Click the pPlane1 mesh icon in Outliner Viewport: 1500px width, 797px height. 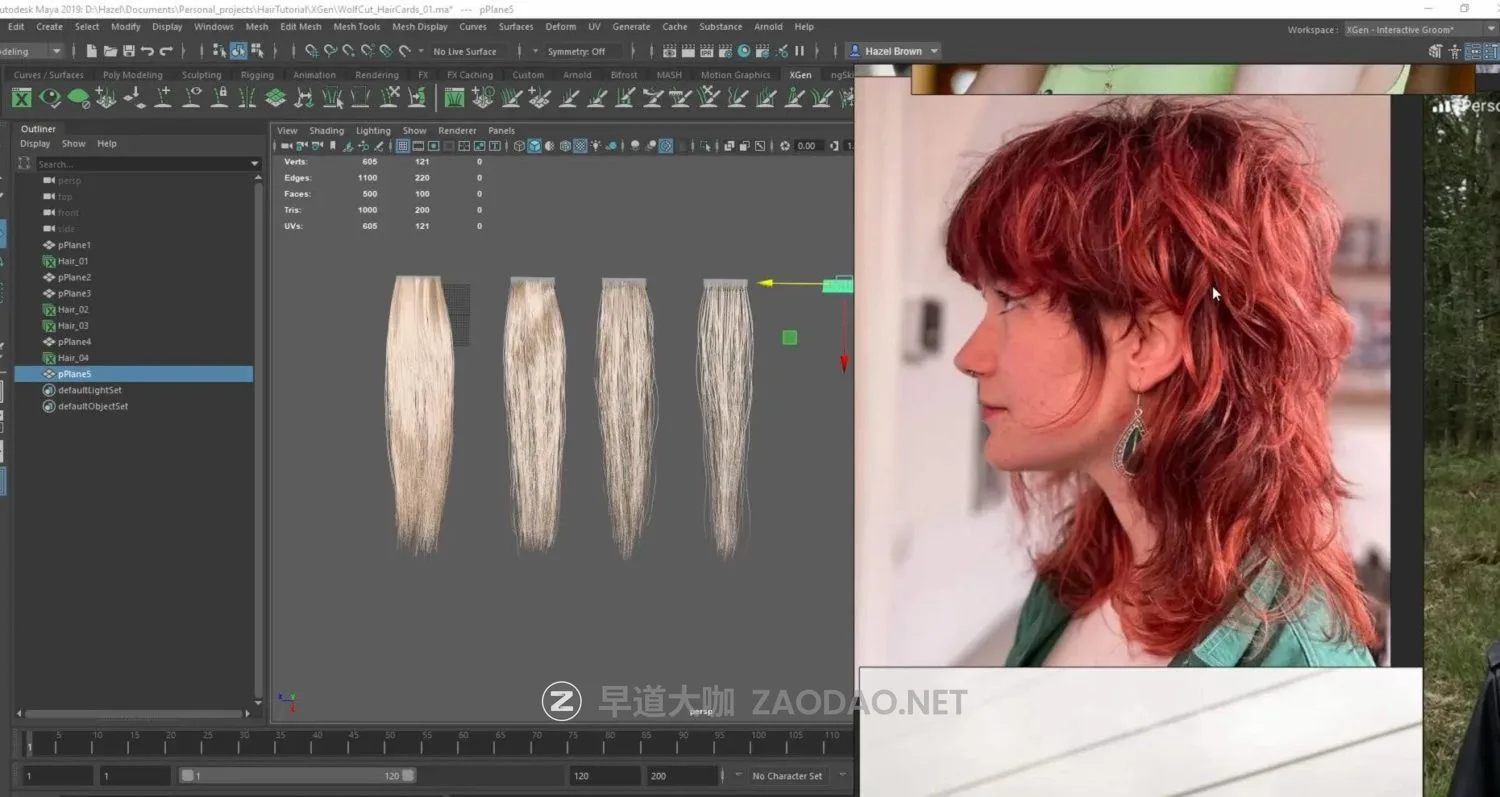click(x=49, y=245)
